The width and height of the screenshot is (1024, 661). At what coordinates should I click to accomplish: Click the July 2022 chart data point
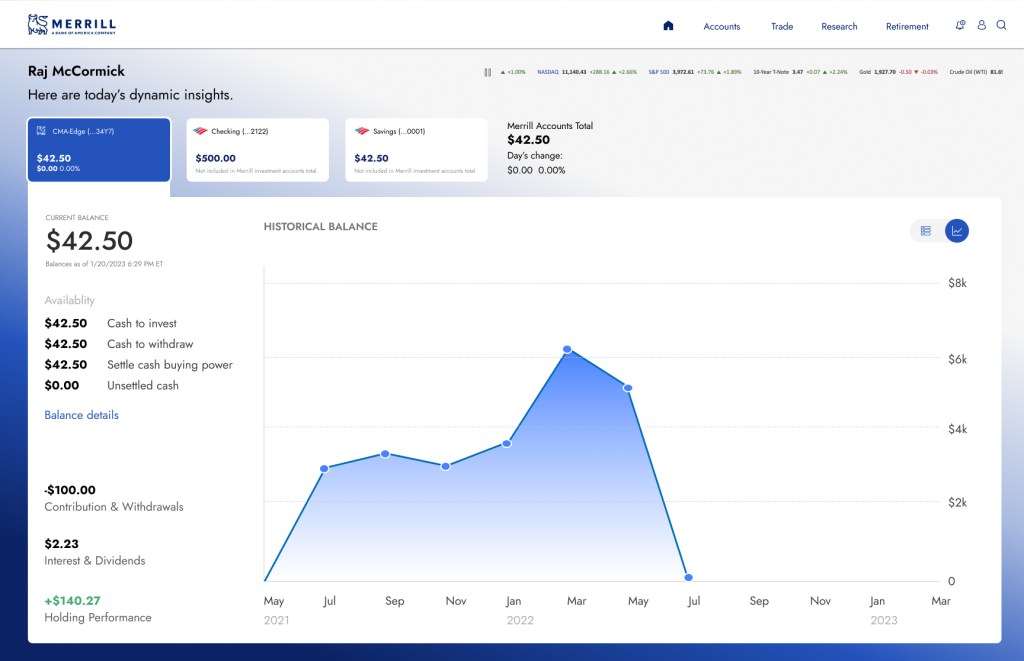pyautogui.click(x=688, y=577)
